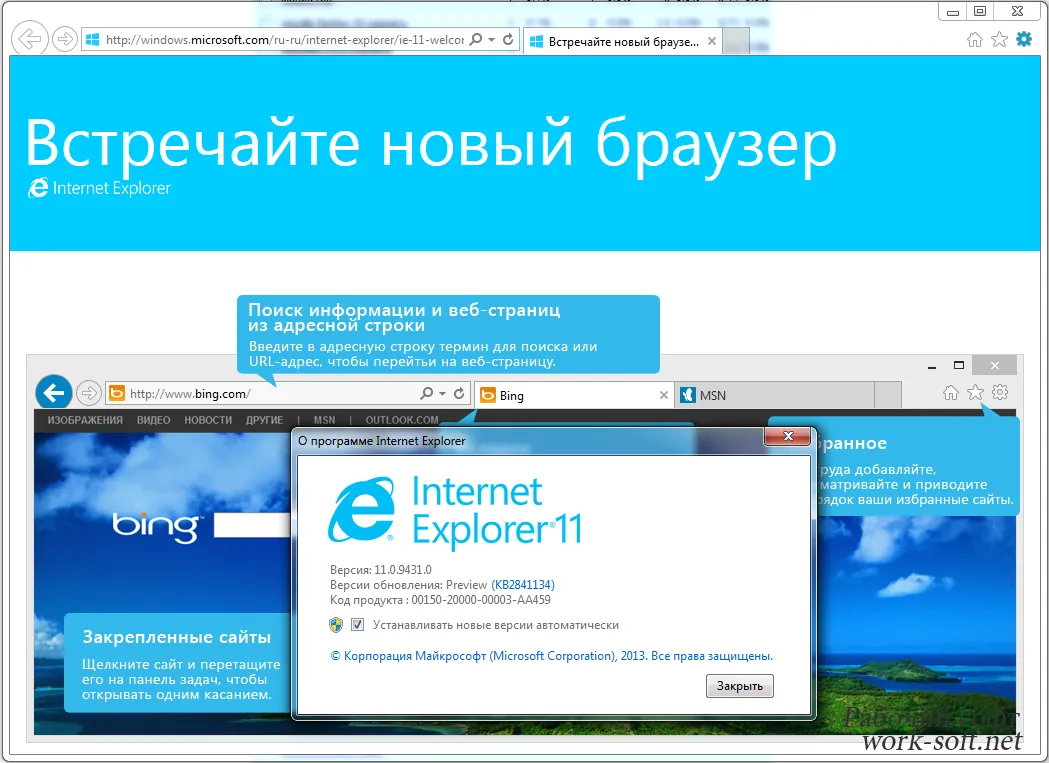
Task: Refresh the page in the outer browser
Action: pos(508,39)
